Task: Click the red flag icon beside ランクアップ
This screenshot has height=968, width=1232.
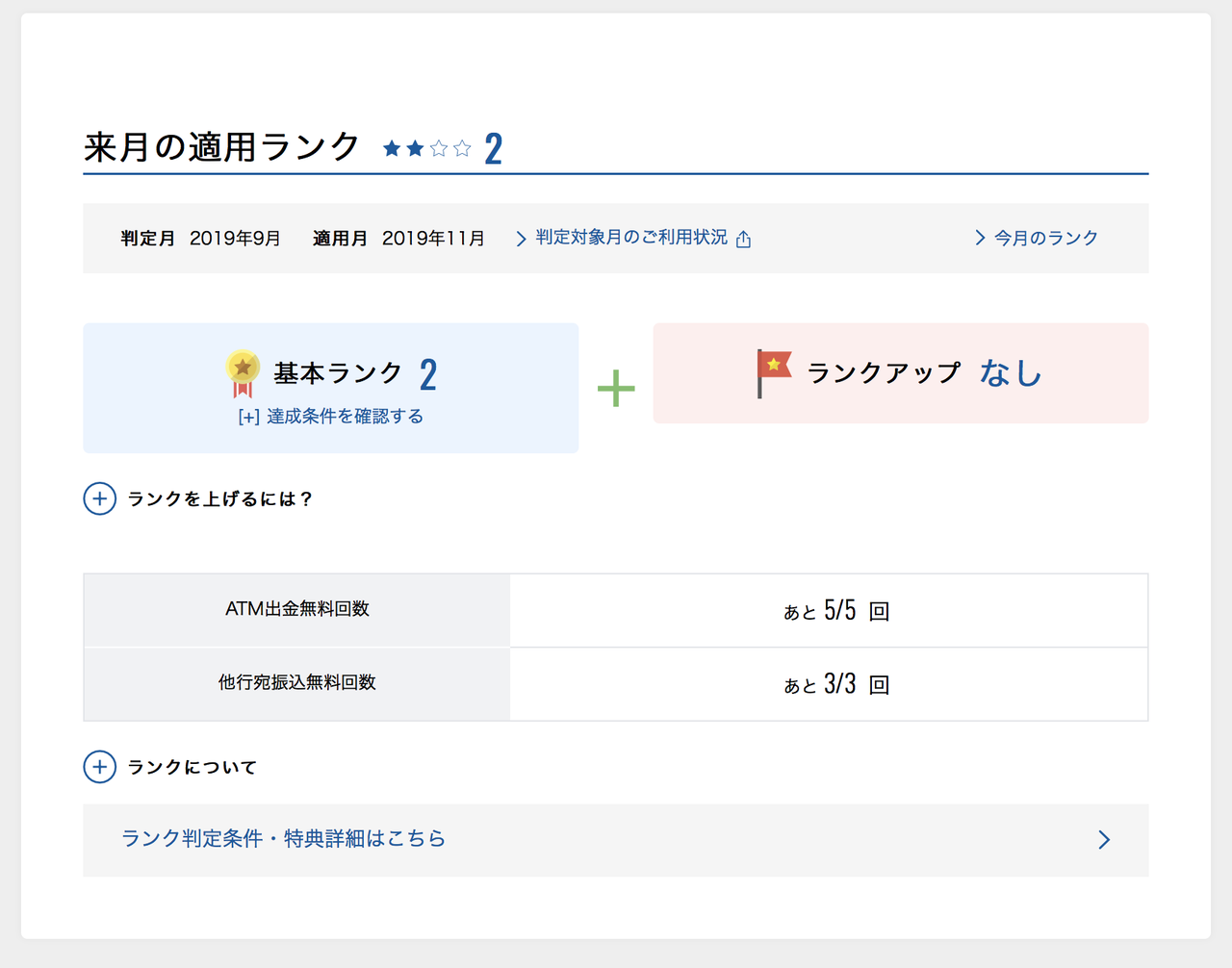Action: point(773,372)
